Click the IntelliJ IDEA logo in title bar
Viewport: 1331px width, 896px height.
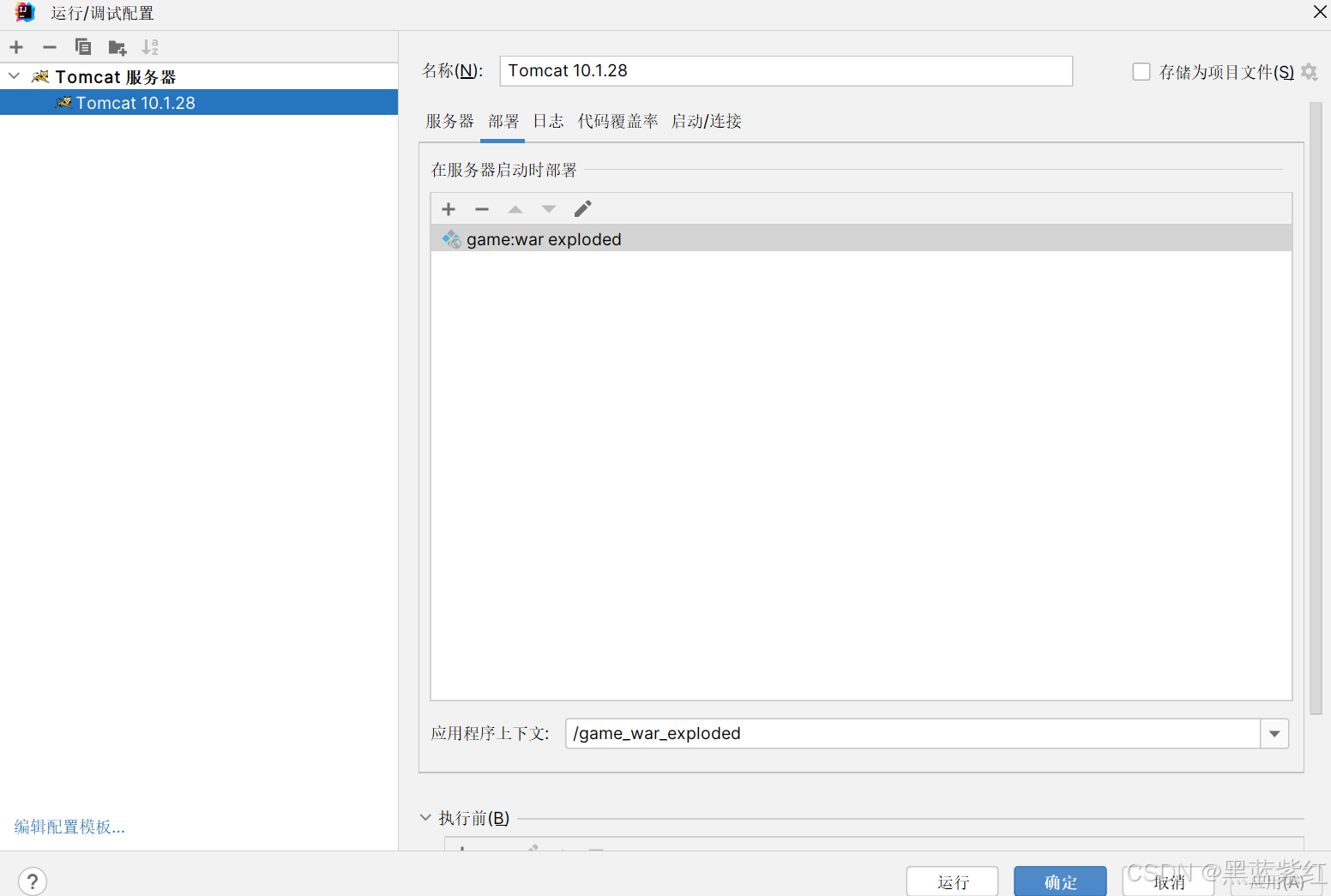[x=25, y=12]
